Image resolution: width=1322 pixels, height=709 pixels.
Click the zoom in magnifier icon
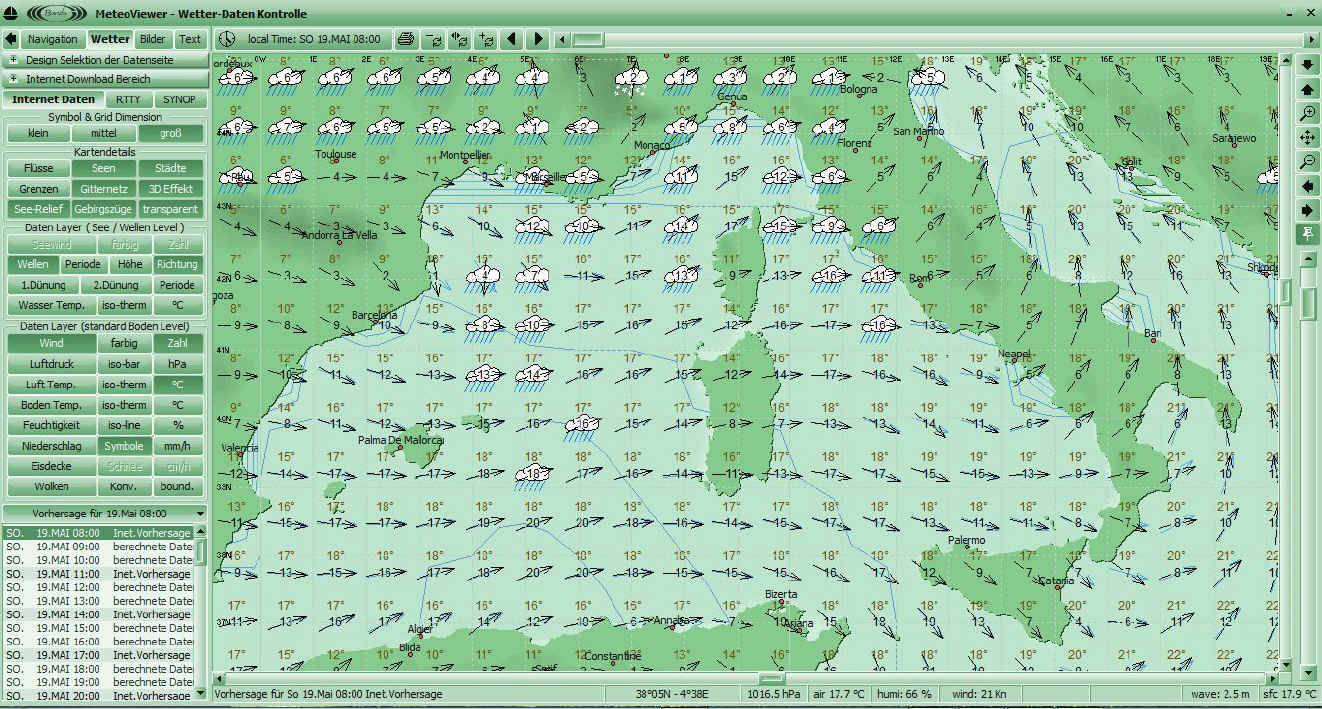(1308, 113)
